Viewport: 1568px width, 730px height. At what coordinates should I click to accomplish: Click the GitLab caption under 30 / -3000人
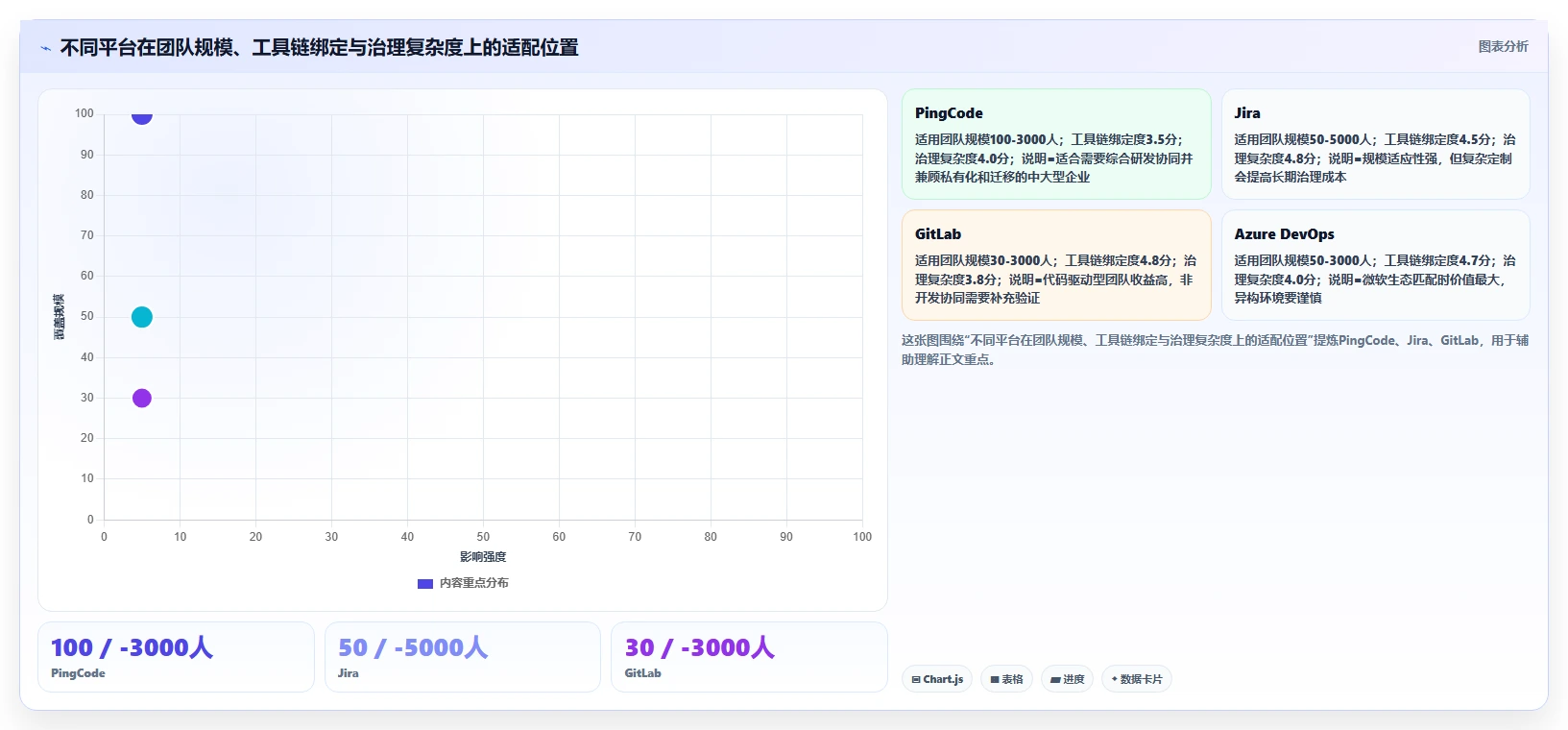642,673
